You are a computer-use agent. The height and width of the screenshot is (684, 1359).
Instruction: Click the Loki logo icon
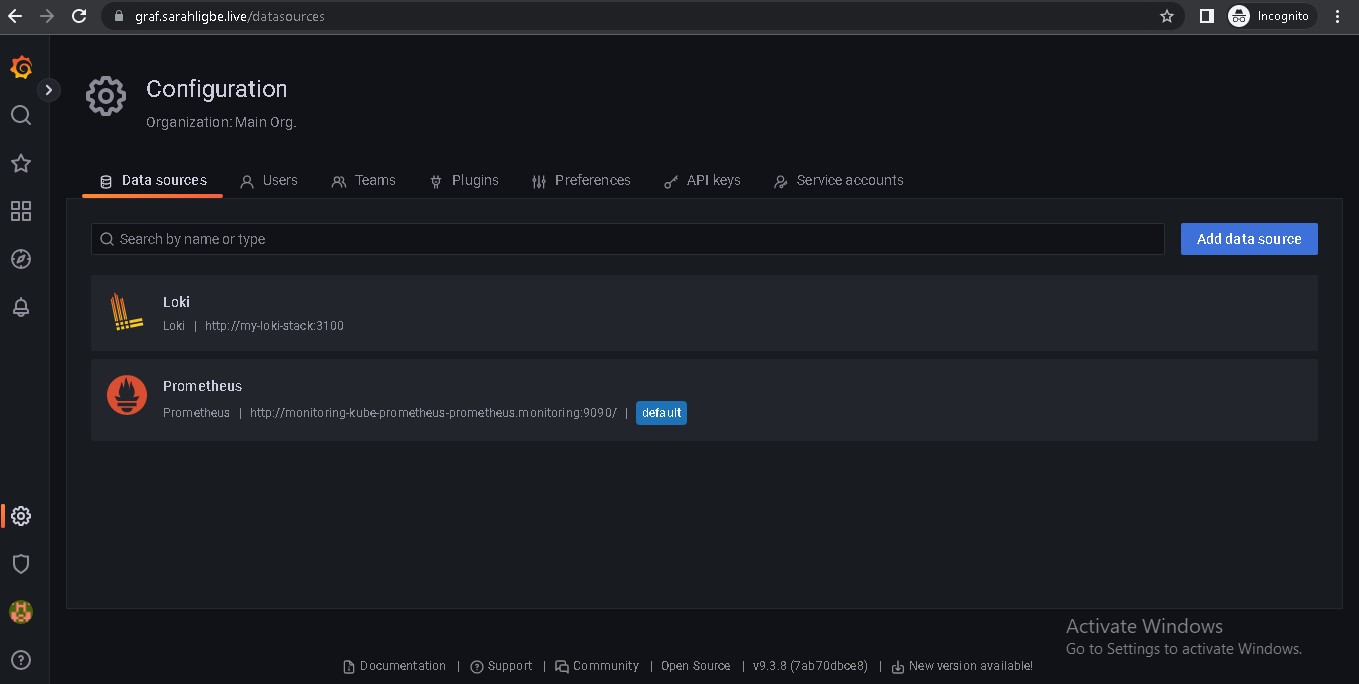(x=127, y=313)
